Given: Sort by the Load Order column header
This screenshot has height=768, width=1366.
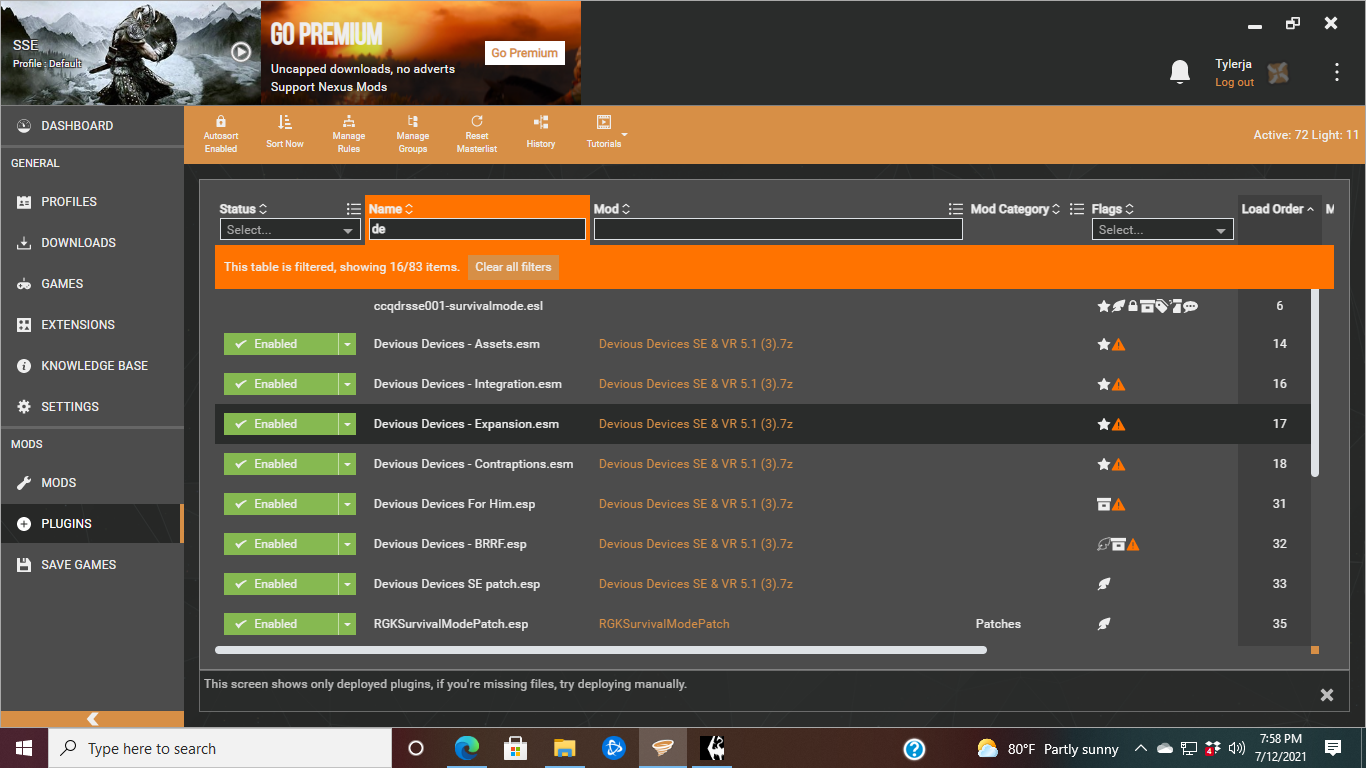Looking at the screenshot, I should (1278, 209).
